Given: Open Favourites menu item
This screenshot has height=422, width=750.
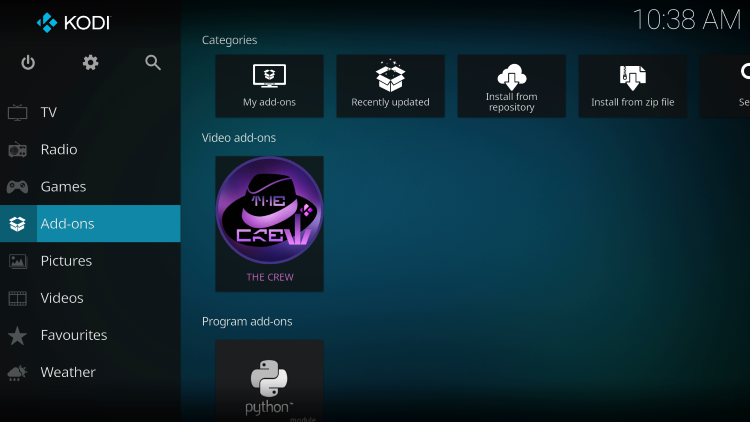Looking at the screenshot, I should point(90,335).
